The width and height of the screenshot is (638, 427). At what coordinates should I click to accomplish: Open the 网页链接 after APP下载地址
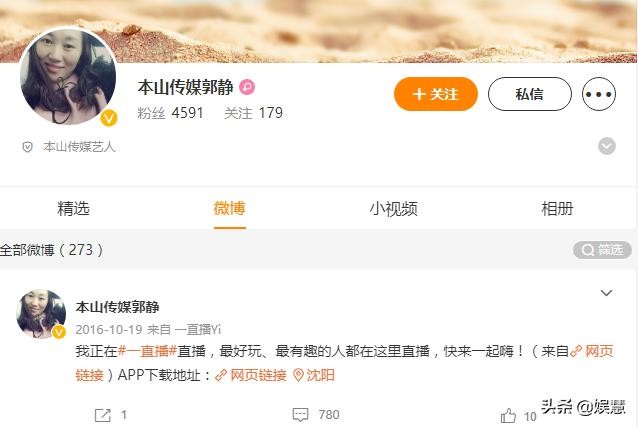tap(251, 375)
